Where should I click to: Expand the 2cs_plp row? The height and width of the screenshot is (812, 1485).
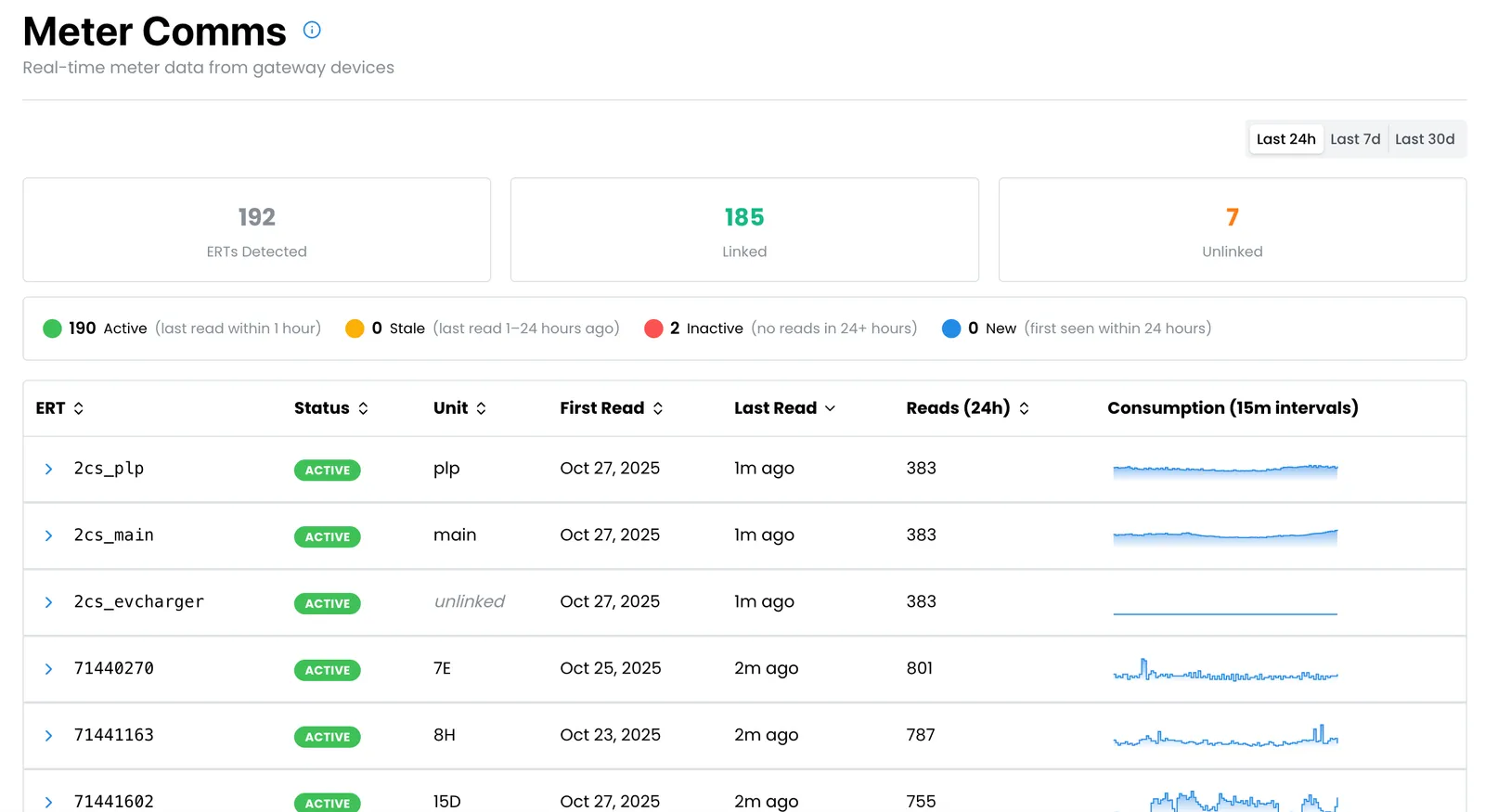pos(48,470)
